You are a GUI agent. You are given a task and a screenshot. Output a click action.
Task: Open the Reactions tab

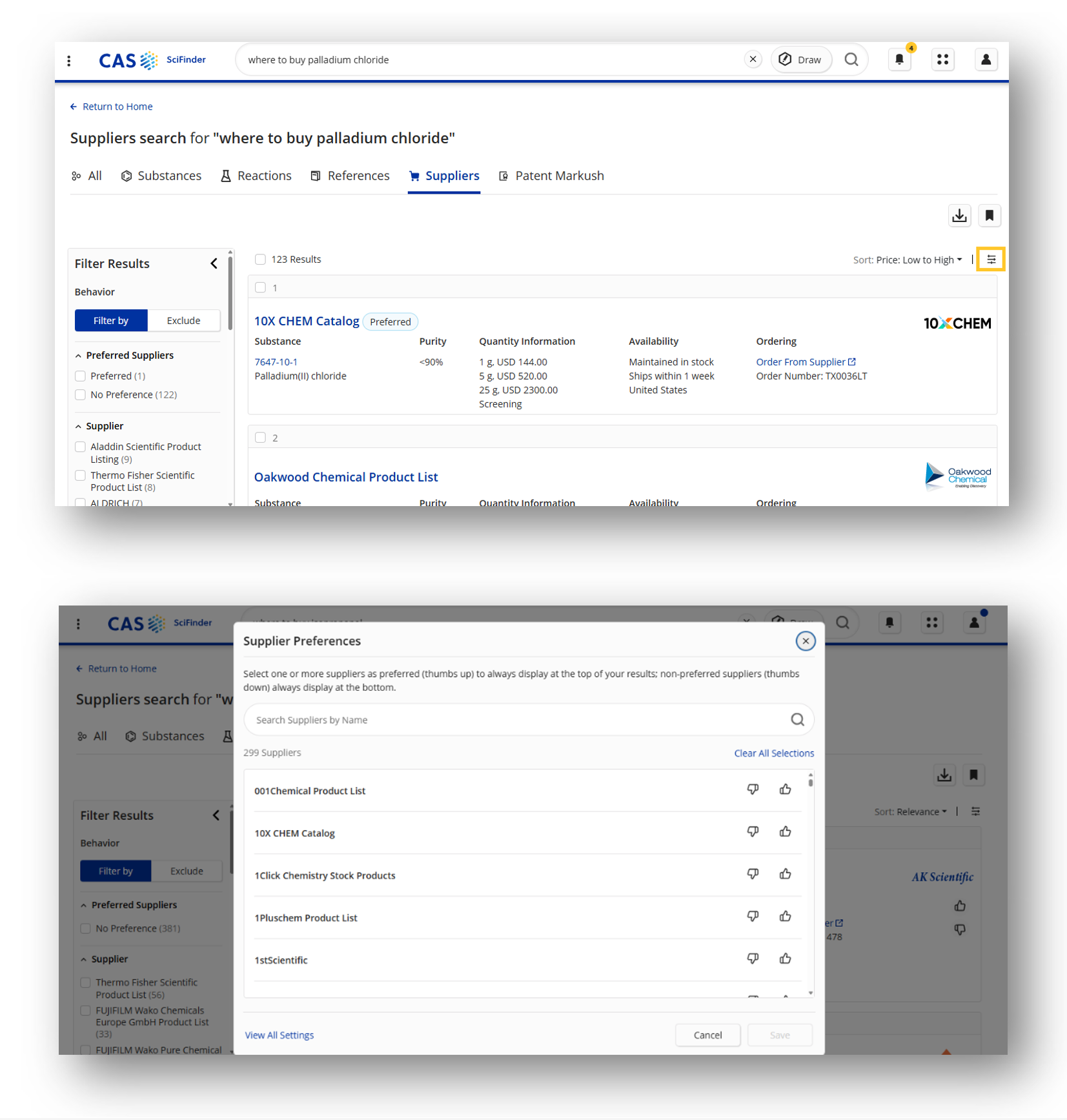point(256,176)
